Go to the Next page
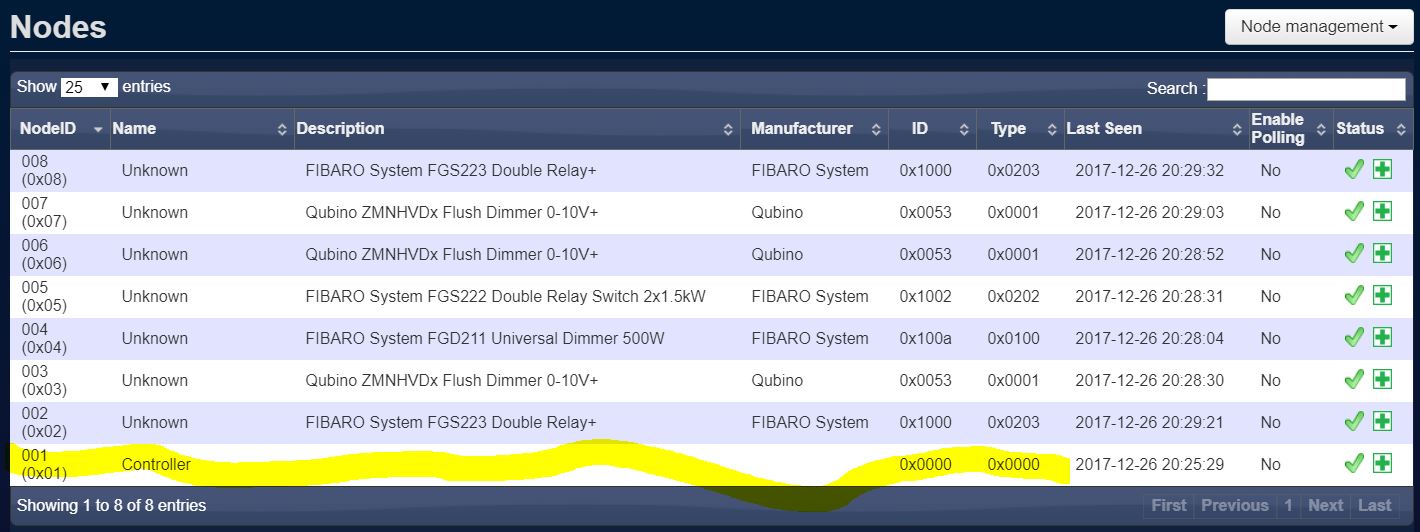 coord(1325,506)
